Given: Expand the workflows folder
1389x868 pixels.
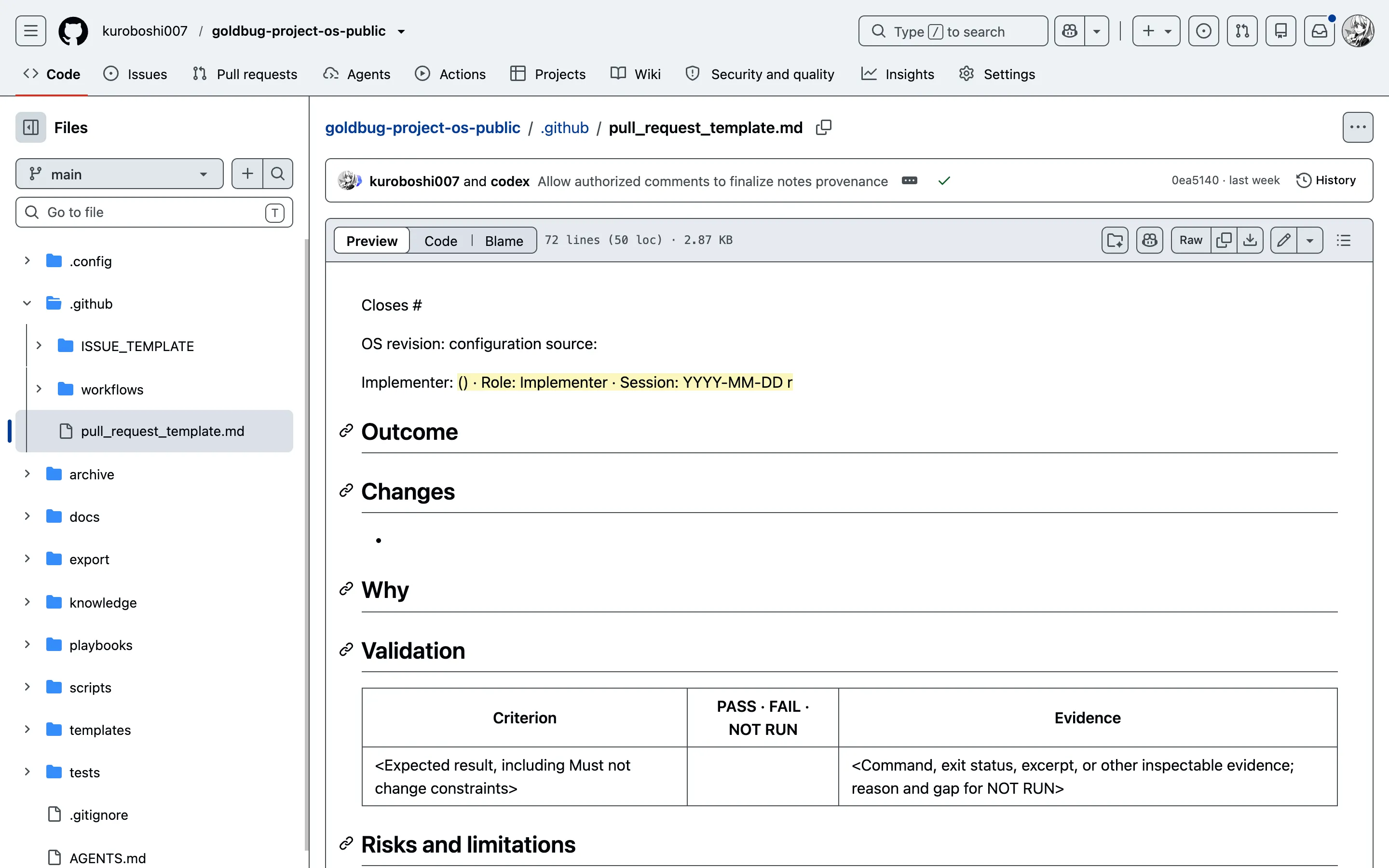Looking at the screenshot, I should (x=39, y=389).
